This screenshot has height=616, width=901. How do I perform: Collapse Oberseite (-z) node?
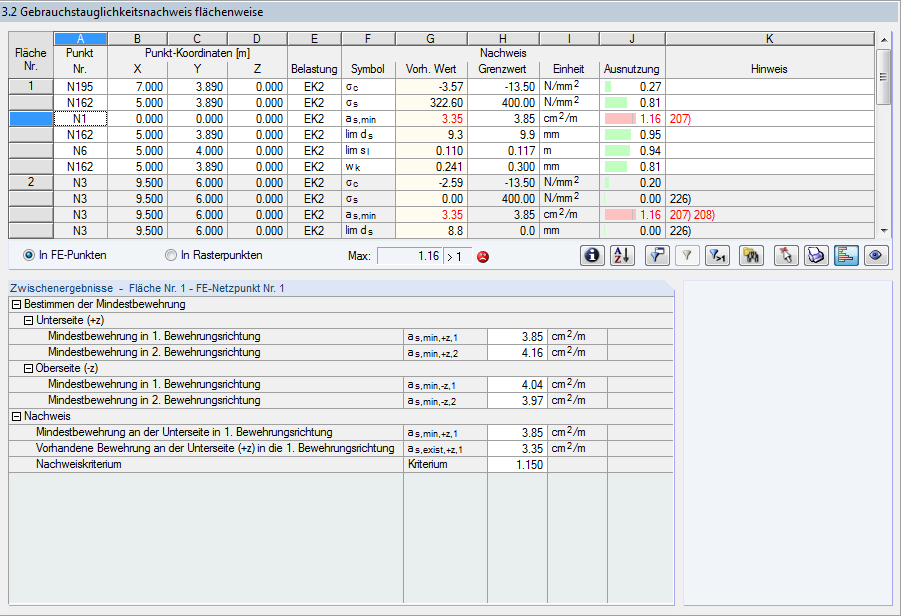click(28, 368)
